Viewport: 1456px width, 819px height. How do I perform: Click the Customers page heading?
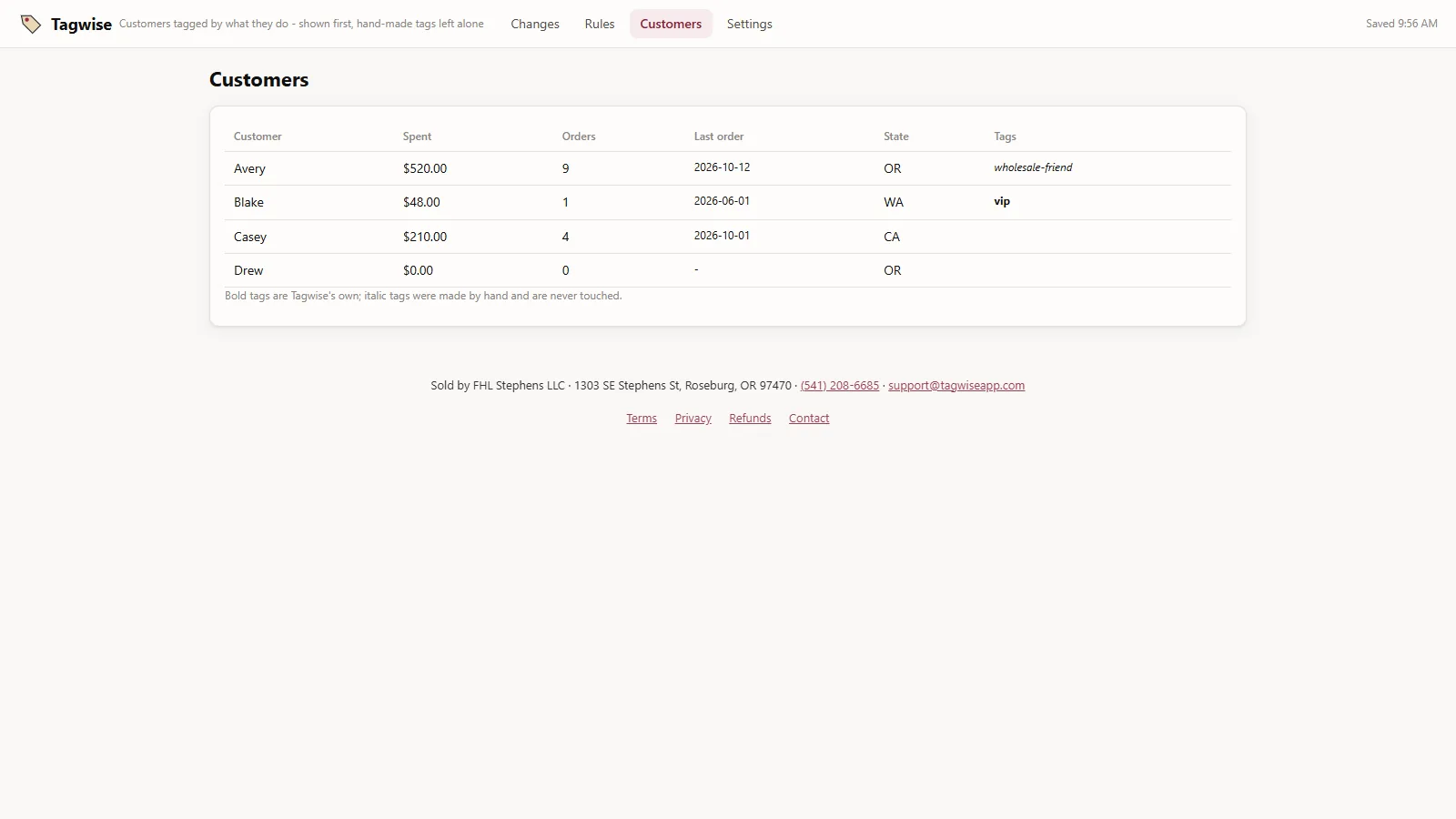(x=259, y=80)
